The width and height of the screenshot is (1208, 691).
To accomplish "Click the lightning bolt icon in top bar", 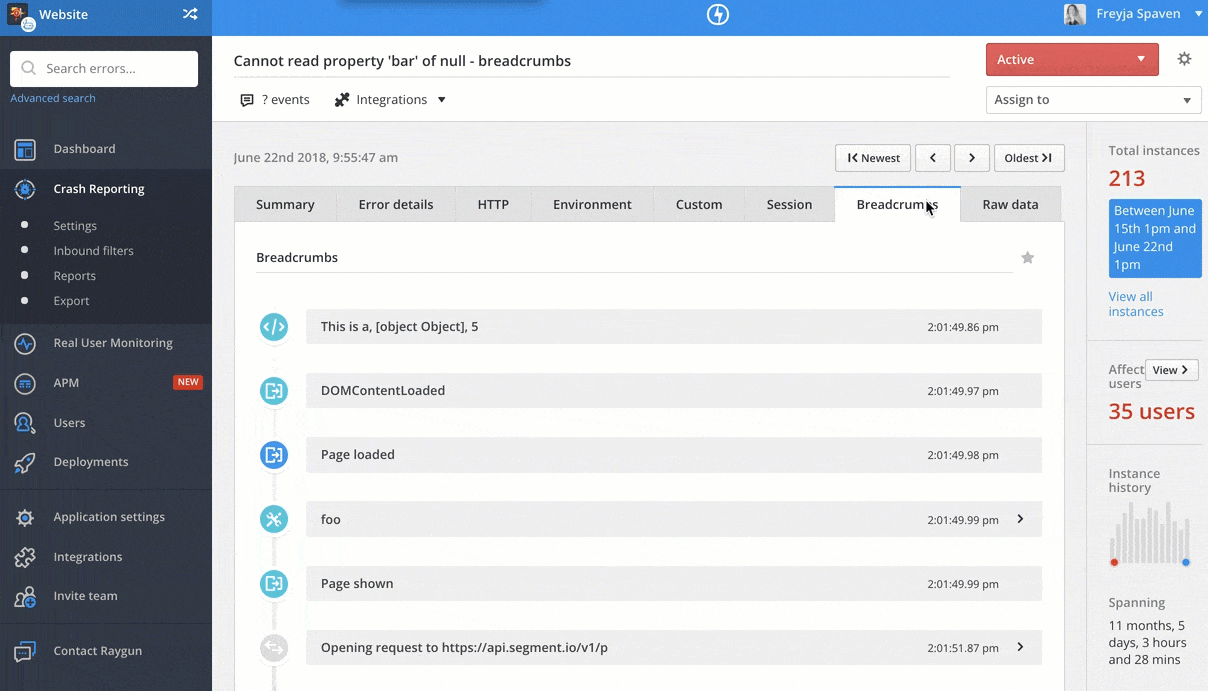I will click(x=718, y=15).
